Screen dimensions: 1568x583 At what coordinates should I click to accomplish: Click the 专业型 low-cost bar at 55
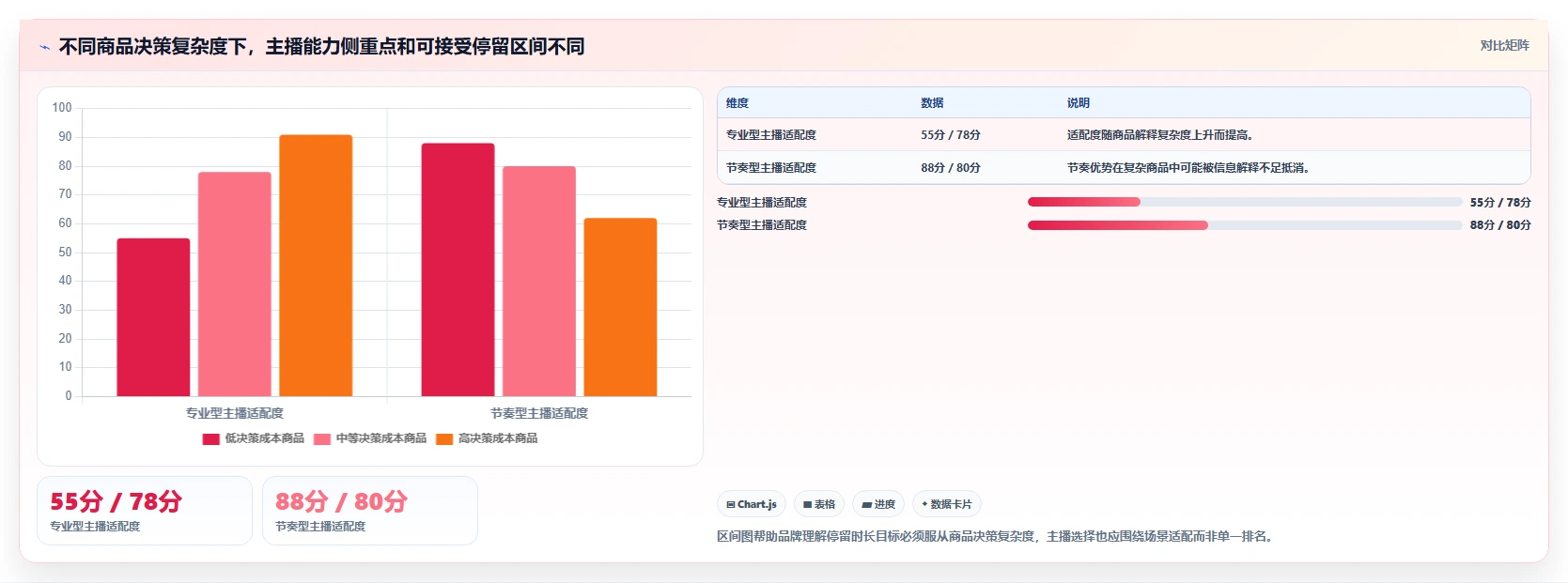[x=153, y=317]
